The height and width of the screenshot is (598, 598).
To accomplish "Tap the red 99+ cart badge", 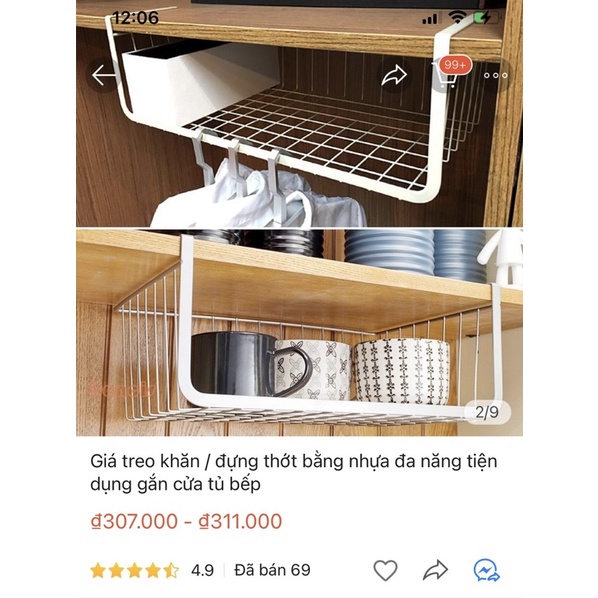I will [x=455, y=65].
